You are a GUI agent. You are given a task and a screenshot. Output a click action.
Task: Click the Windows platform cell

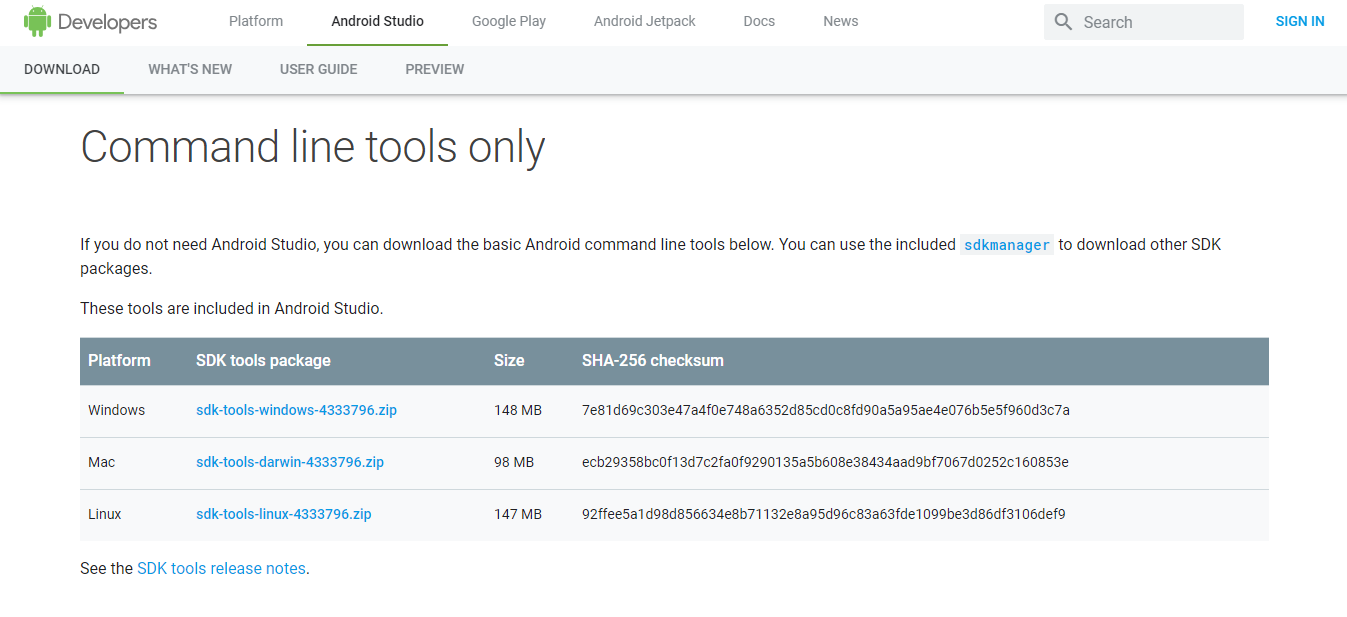(x=116, y=410)
